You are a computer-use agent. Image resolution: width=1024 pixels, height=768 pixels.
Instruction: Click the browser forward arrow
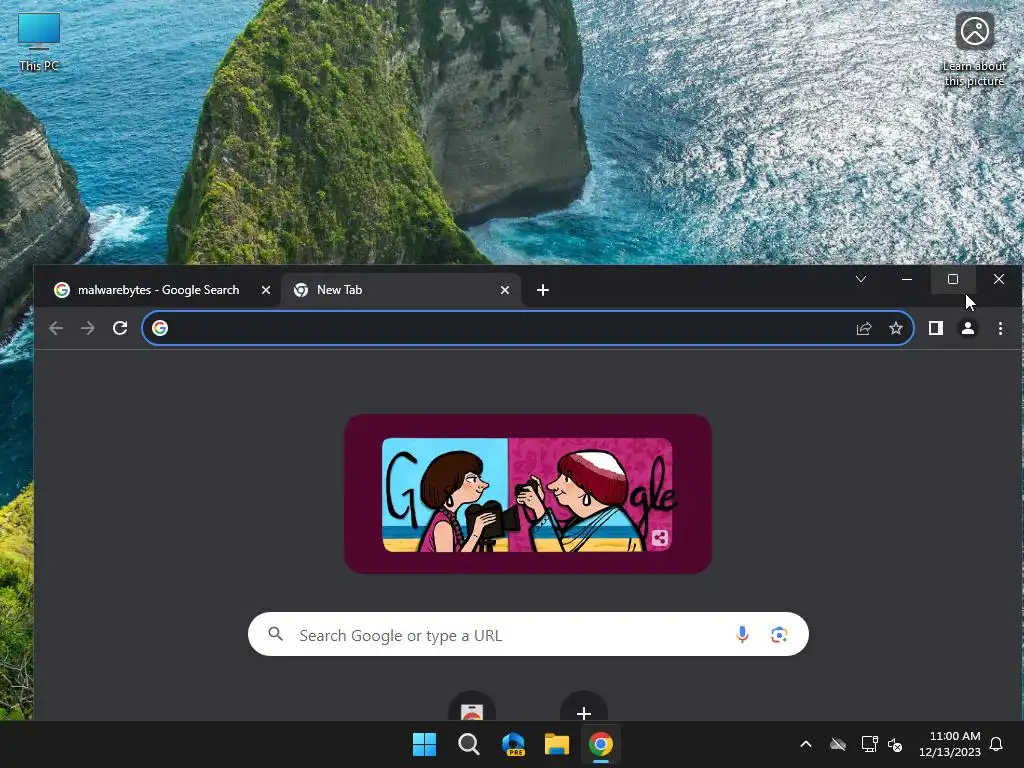[88, 328]
